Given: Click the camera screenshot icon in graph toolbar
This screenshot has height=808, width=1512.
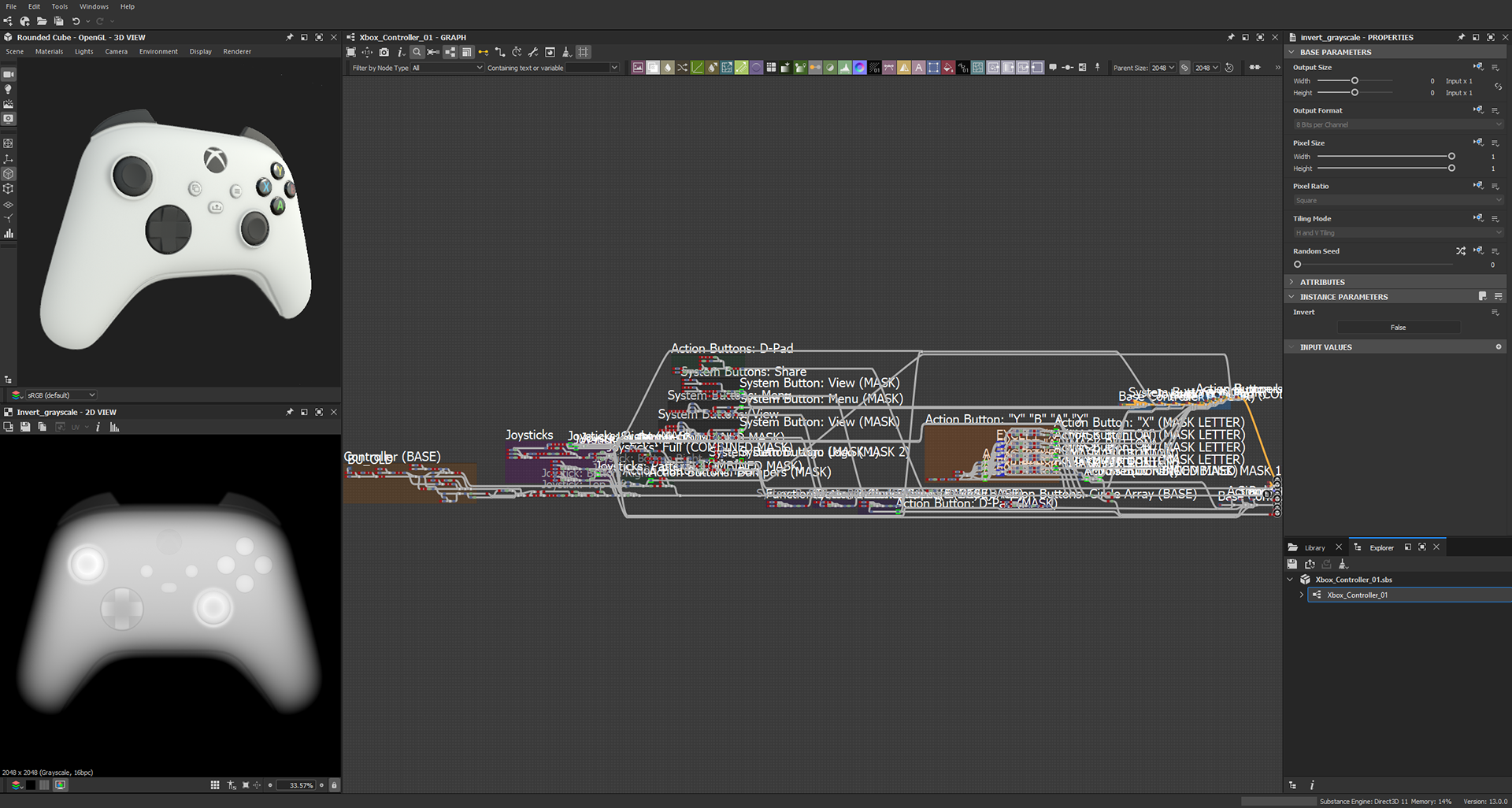Looking at the screenshot, I should [x=384, y=52].
